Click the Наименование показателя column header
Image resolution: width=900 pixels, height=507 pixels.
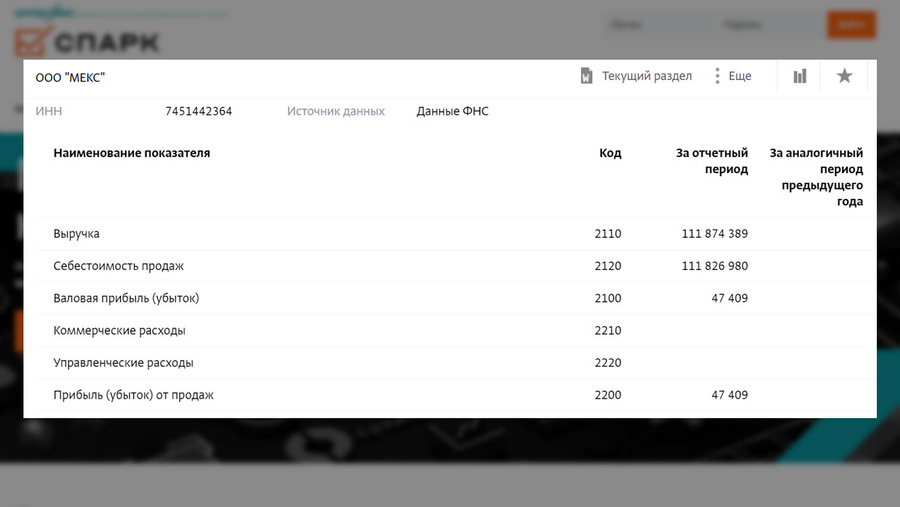pyautogui.click(x=131, y=153)
